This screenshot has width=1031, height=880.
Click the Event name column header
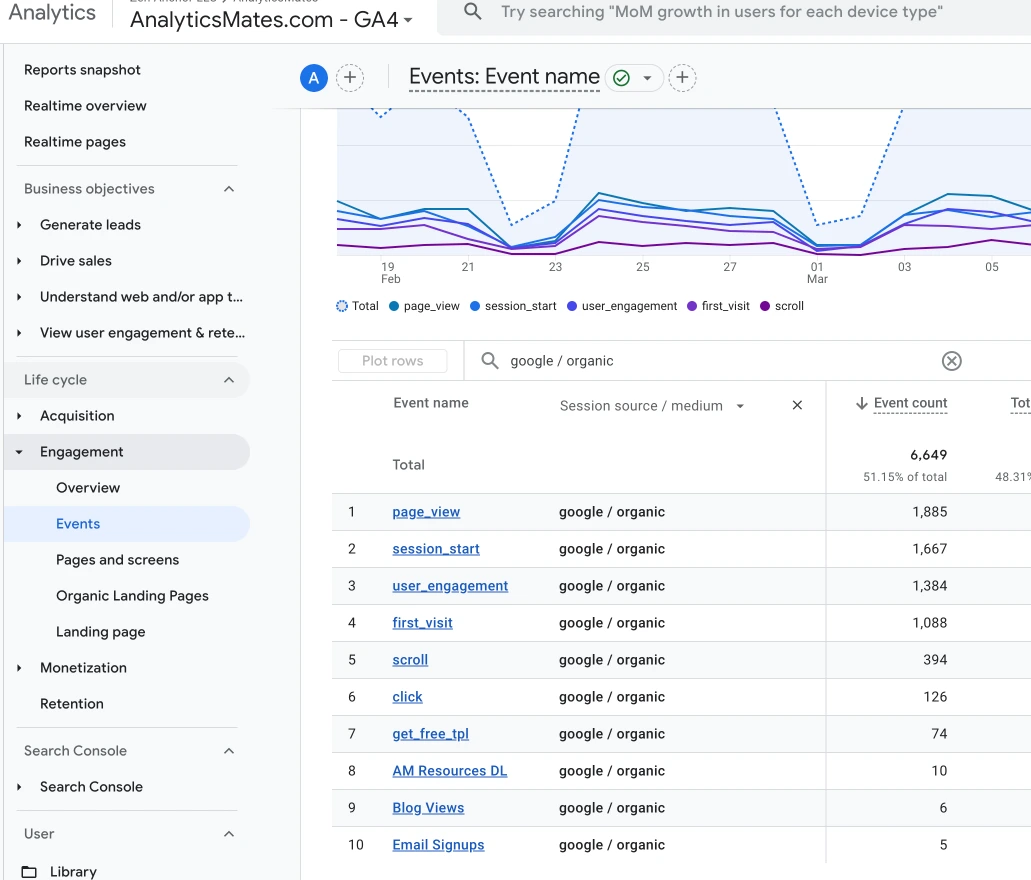click(431, 403)
